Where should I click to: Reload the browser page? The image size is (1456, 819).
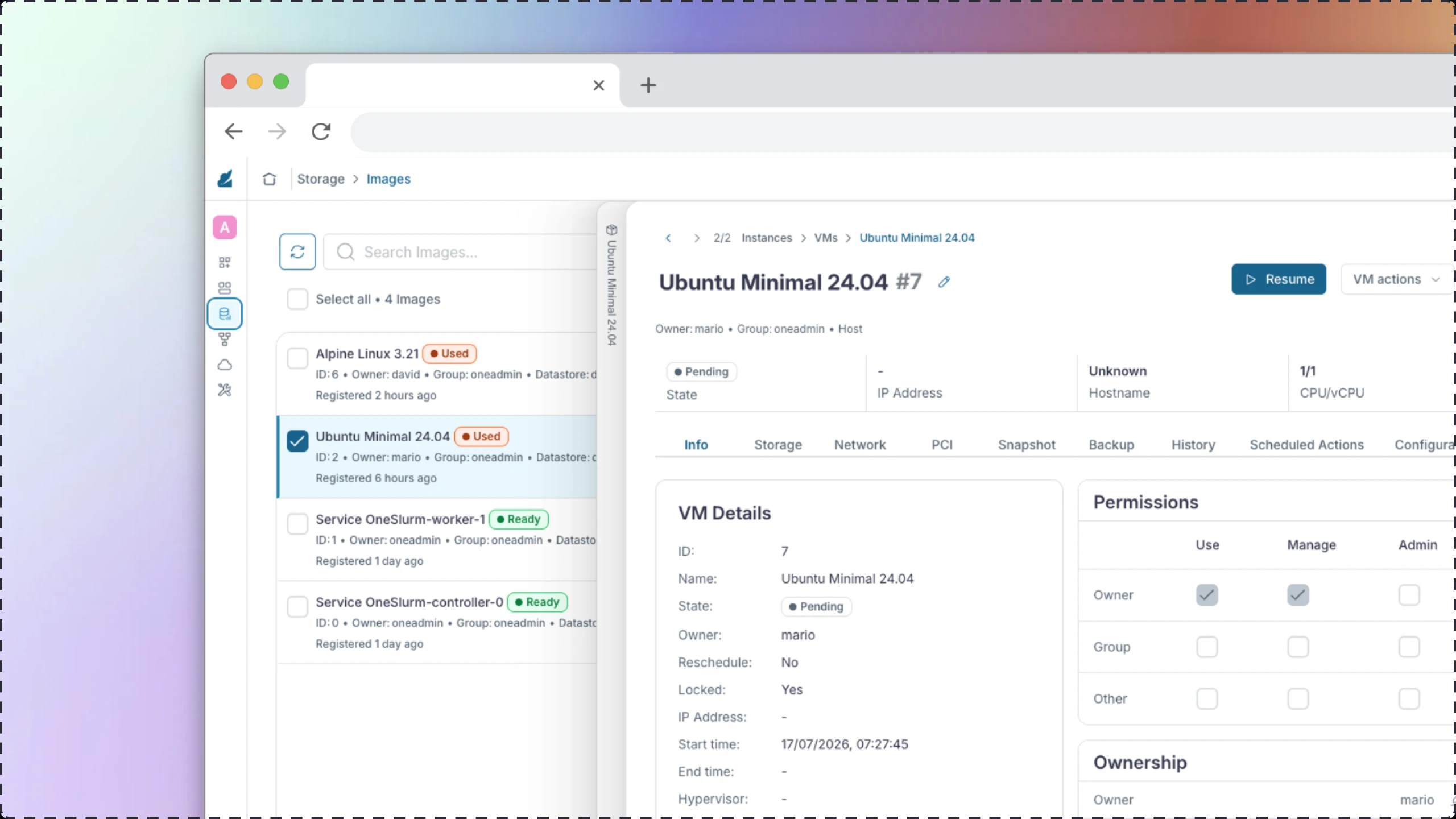[x=321, y=131]
